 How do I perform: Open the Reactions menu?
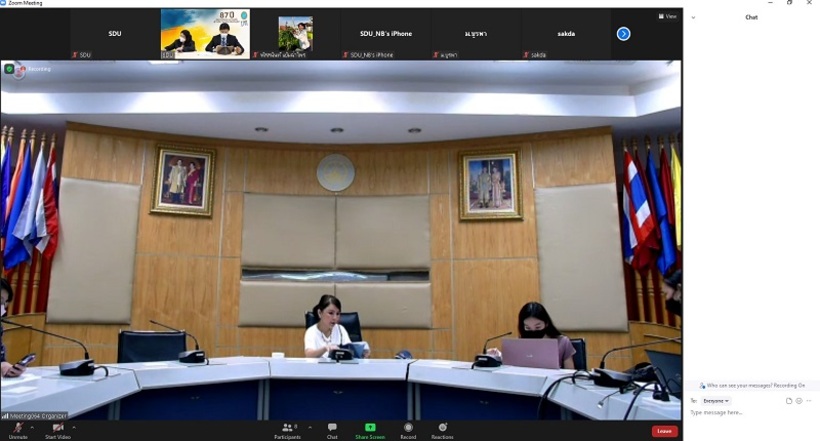(x=442, y=428)
